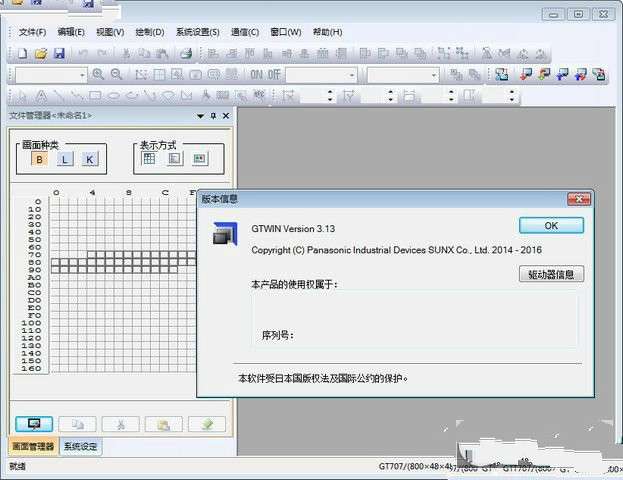
Task: Click the cut scissors button at the bottom of the file manager
Action: point(120,424)
